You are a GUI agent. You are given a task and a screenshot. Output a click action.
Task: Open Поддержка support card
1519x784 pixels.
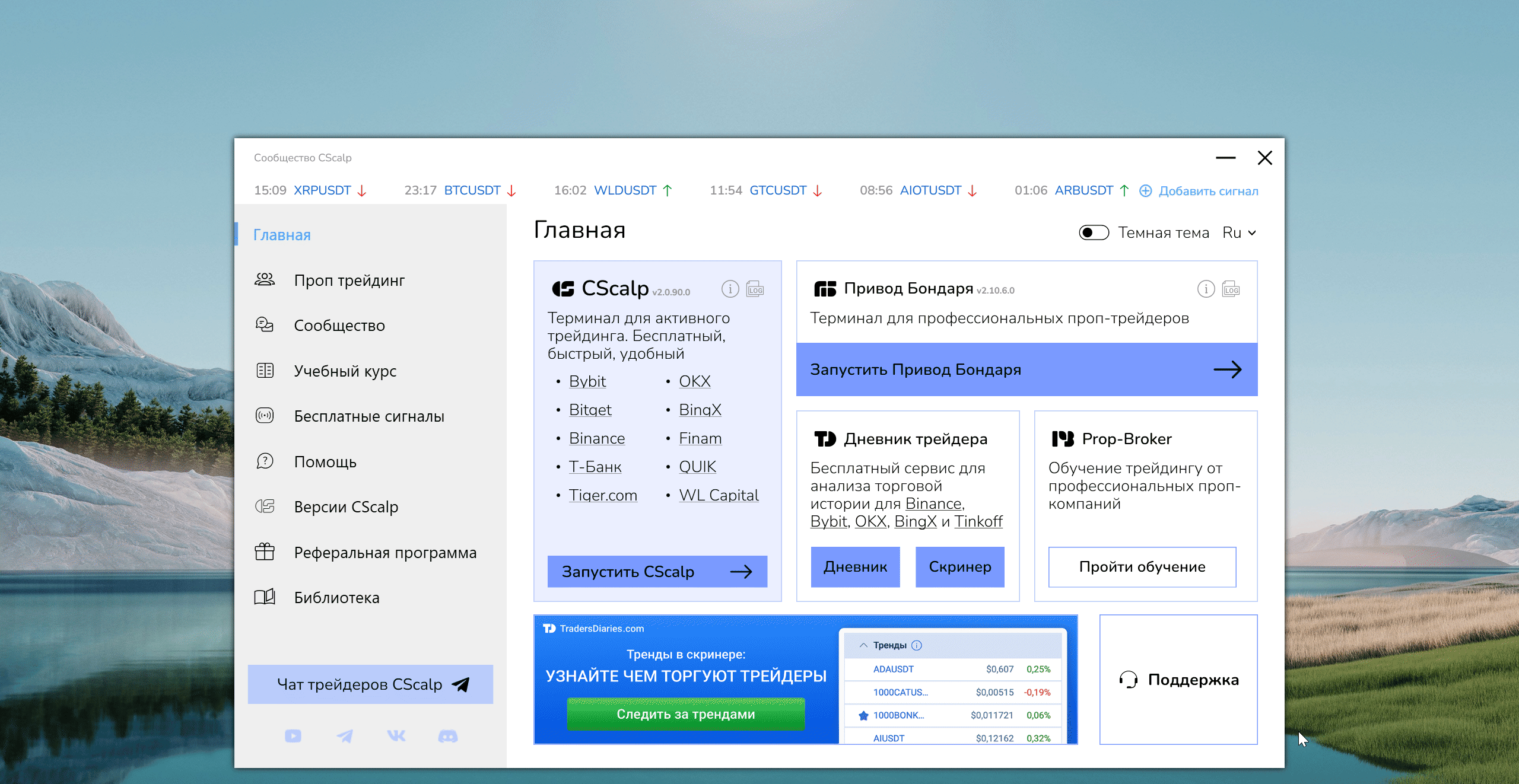[1178, 679]
